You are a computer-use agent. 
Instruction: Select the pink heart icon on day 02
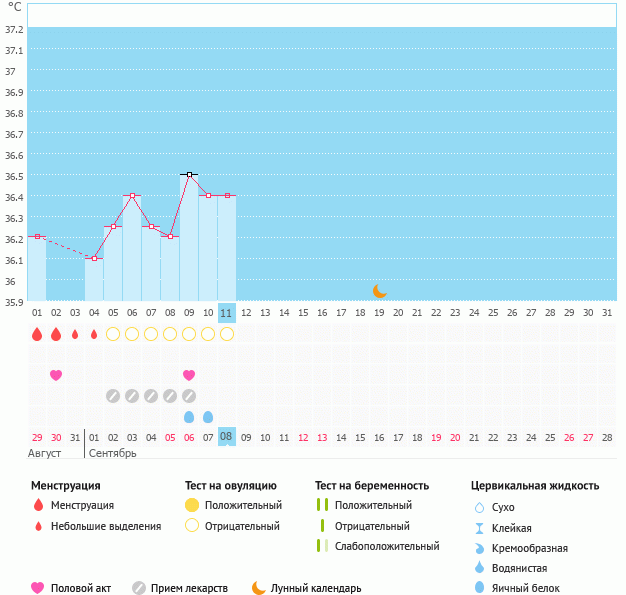pos(56,375)
